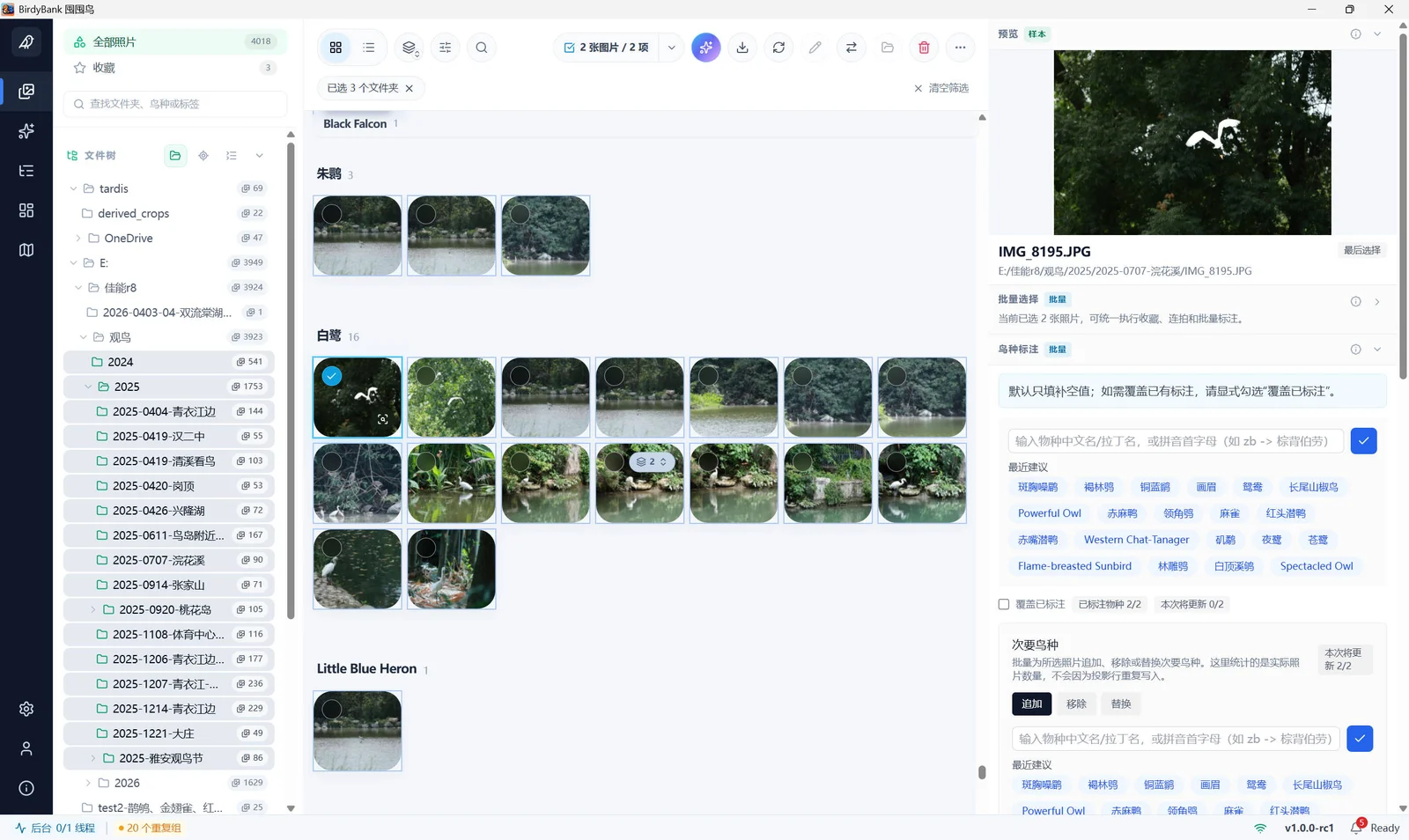Click the 鸟种标注 species name input

point(1176,441)
